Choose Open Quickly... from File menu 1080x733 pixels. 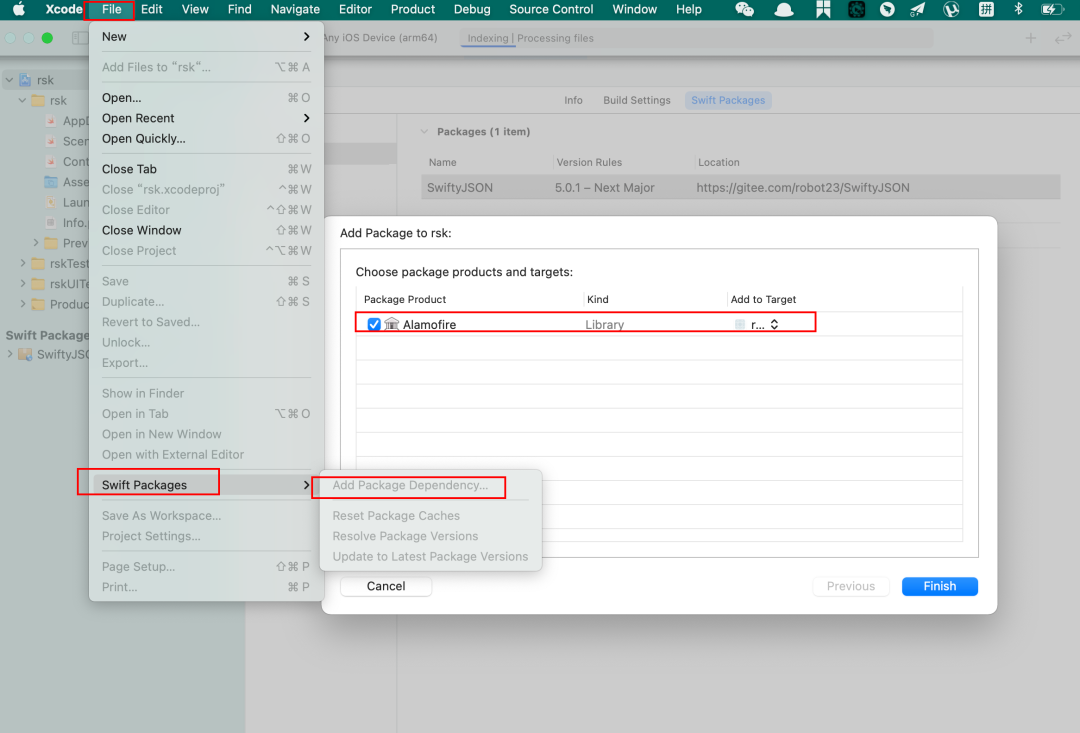pos(206,138)
